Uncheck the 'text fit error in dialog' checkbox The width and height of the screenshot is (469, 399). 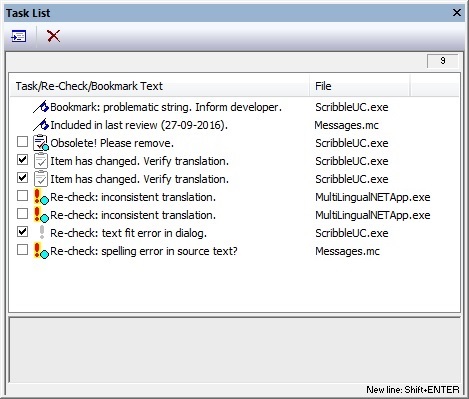coord(22,232)
